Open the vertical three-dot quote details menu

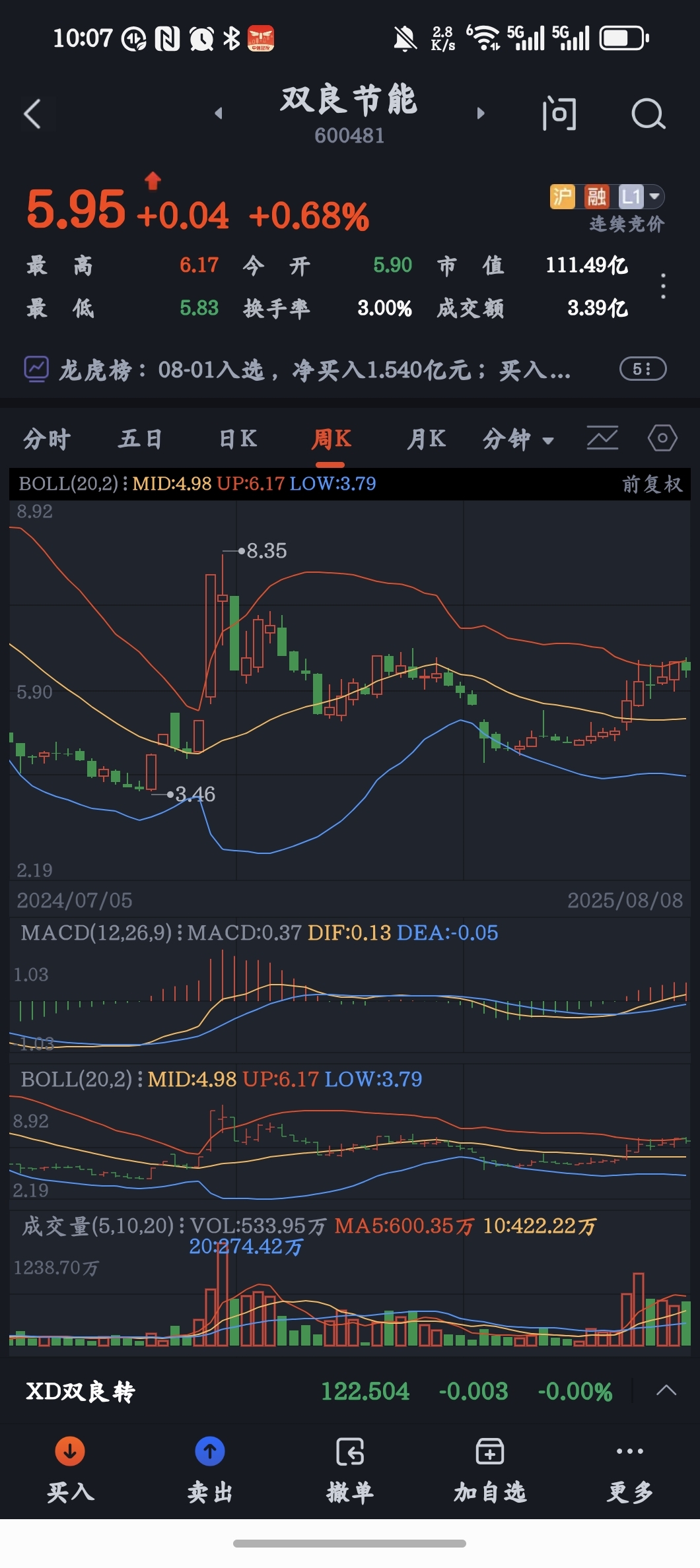[663, 286]
